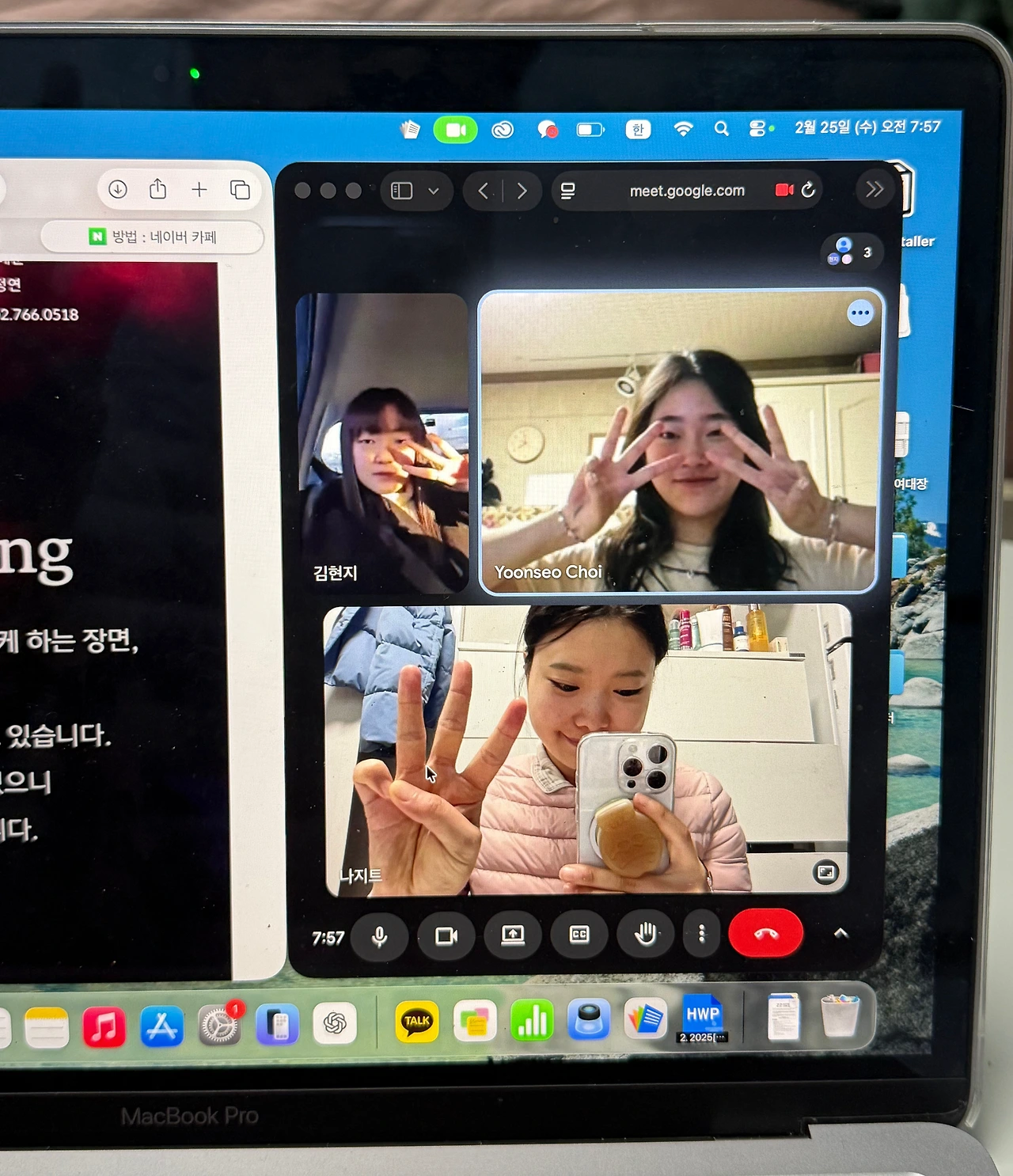Click the phone number text ending 766.0518
Viewport: 1013px width, 1176px height.
[x=40, y=315]
